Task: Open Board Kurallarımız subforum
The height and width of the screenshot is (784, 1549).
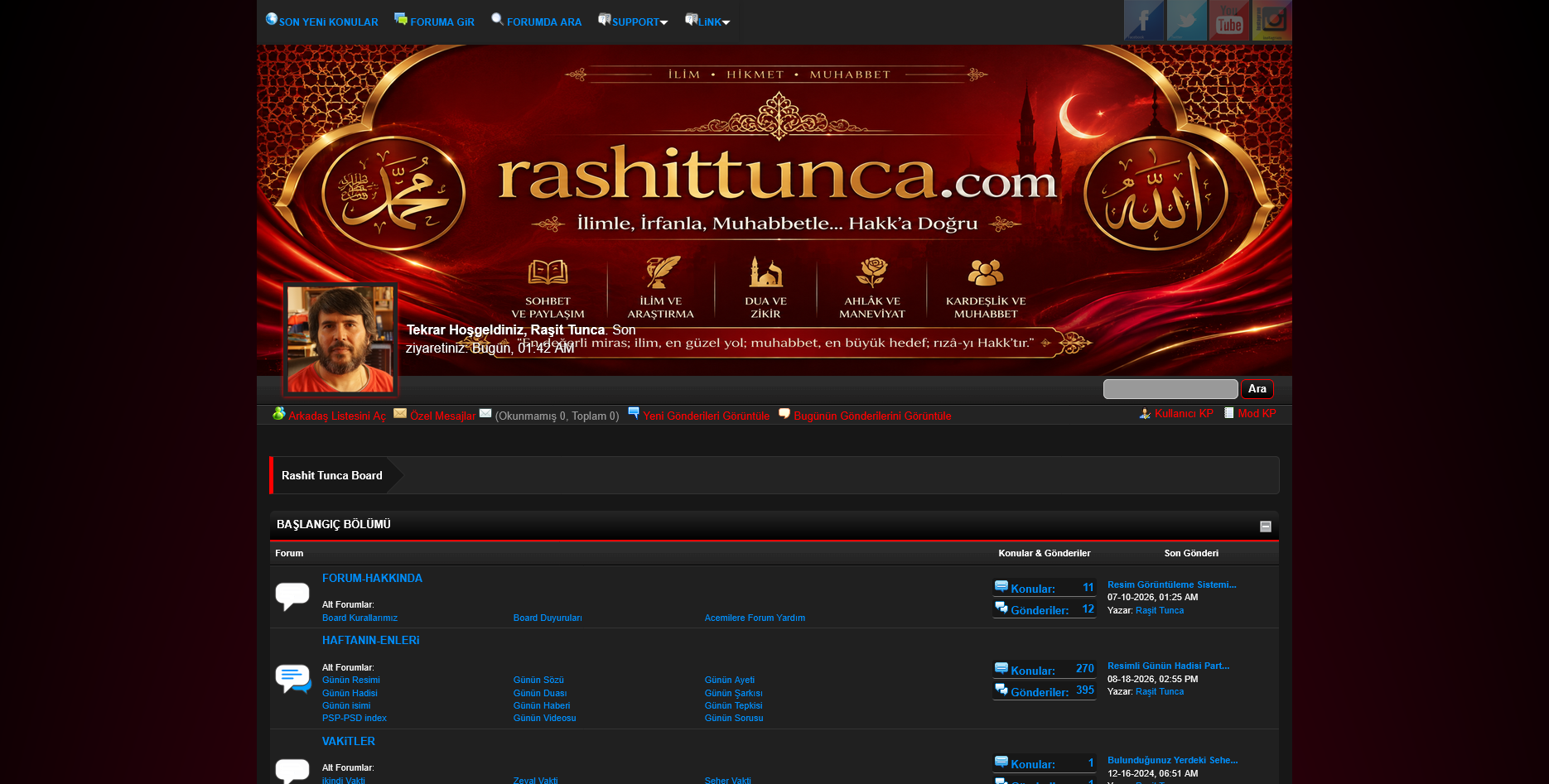Action: tap(360, 618)
